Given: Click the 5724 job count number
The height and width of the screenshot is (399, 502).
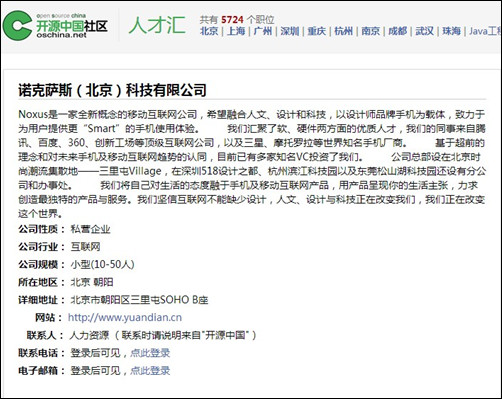Looking at the screenshot, I should click(x=232, y=20).
